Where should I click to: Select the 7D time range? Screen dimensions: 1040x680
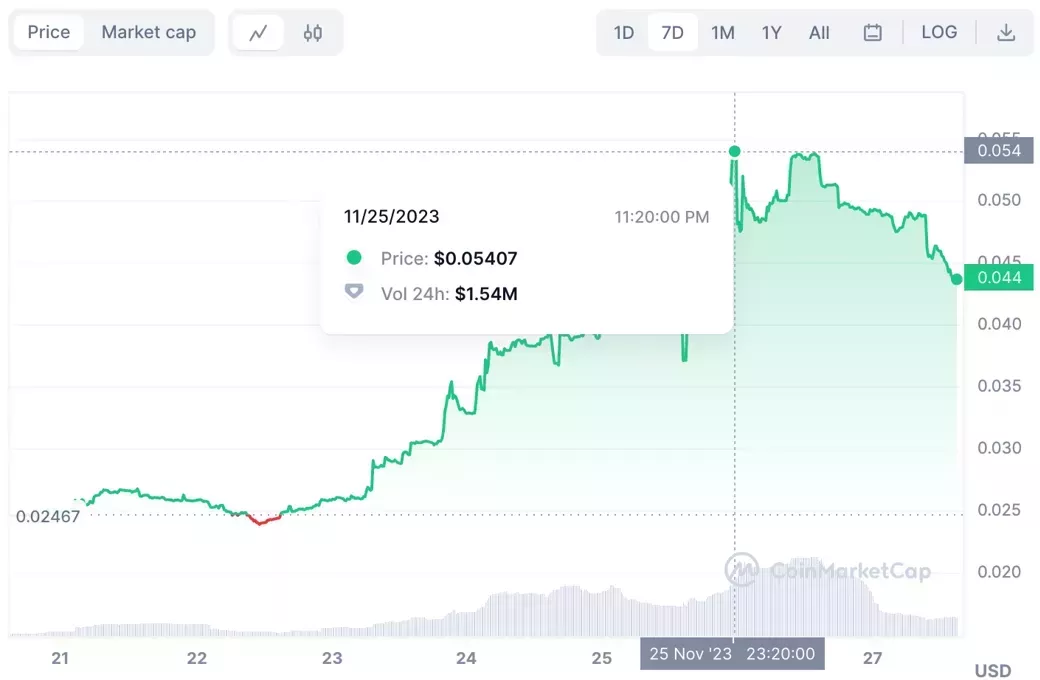pyautogui.click(x=672, y=33)
